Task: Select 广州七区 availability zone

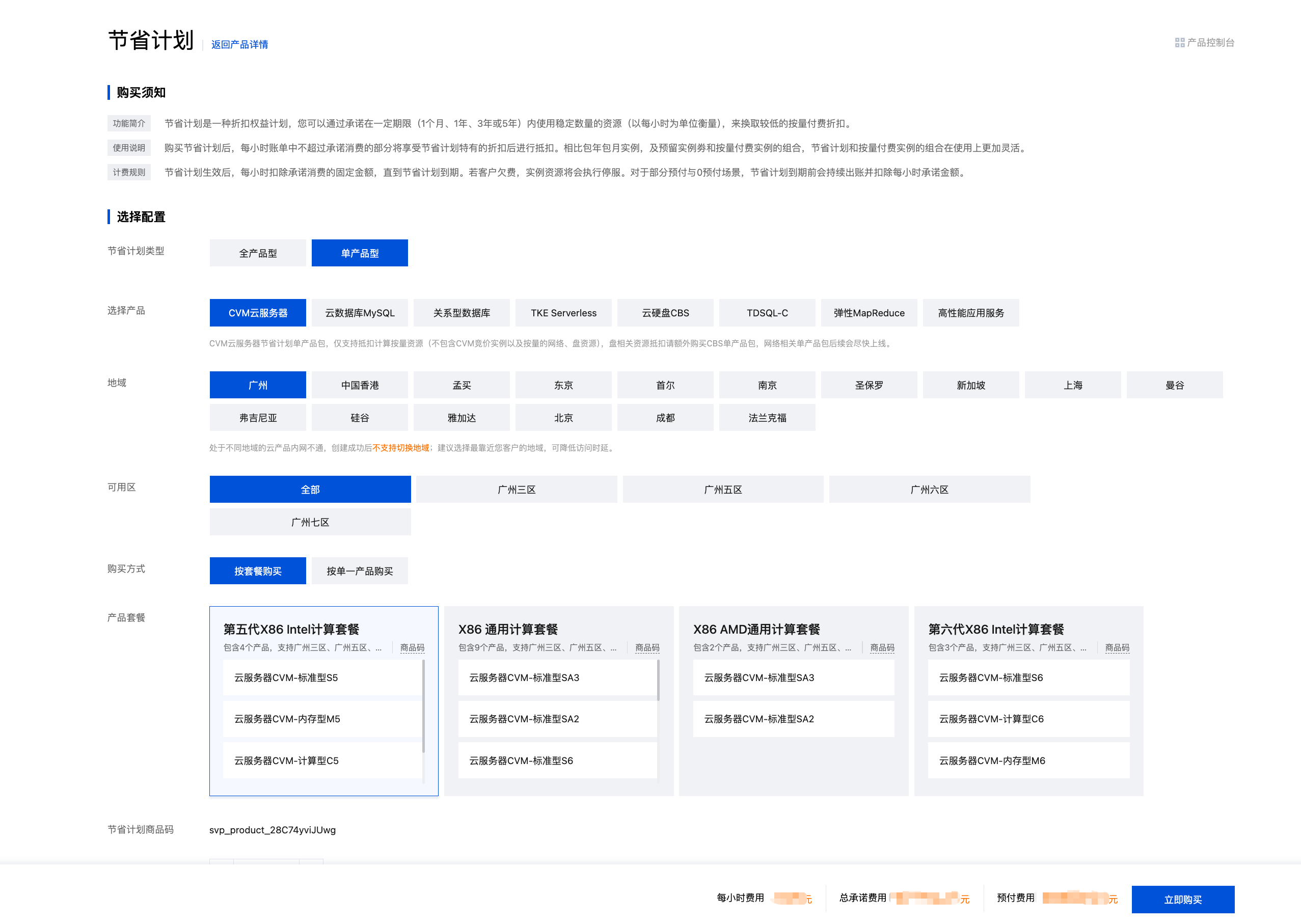Action: [x=310, y=522]
